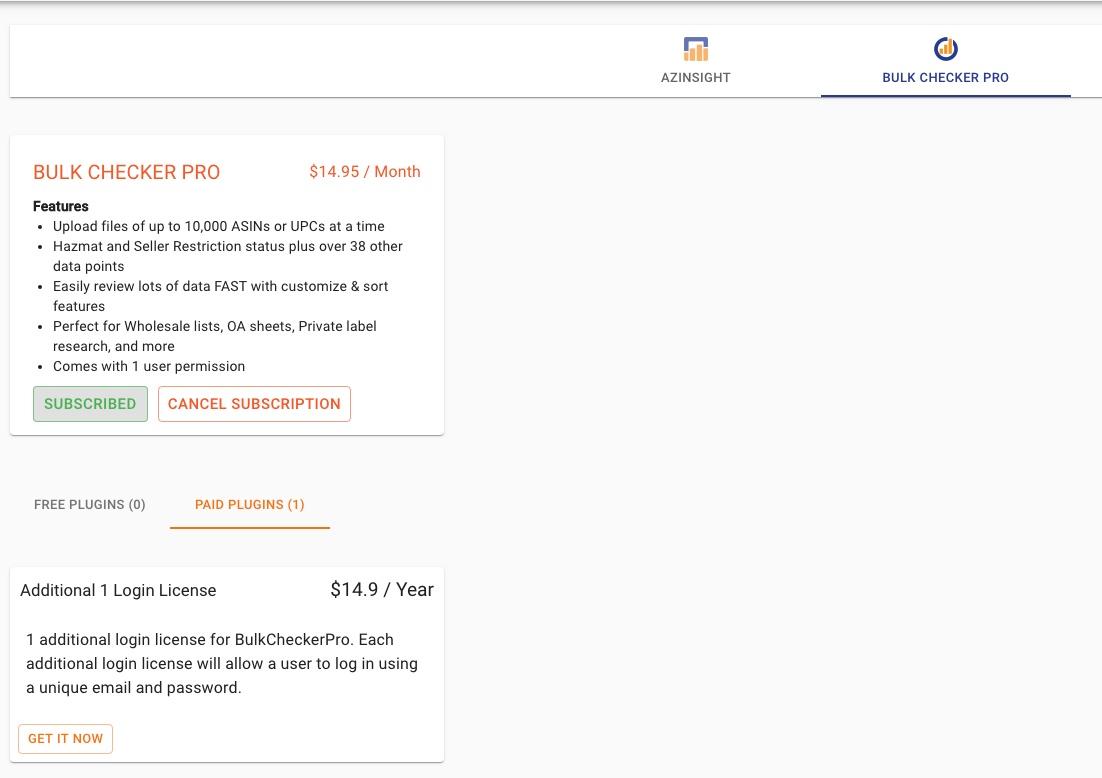Switch to the AZINSIGHT tab label
This screenshot has width=1102, height=778.
click(x=696, y=77)
